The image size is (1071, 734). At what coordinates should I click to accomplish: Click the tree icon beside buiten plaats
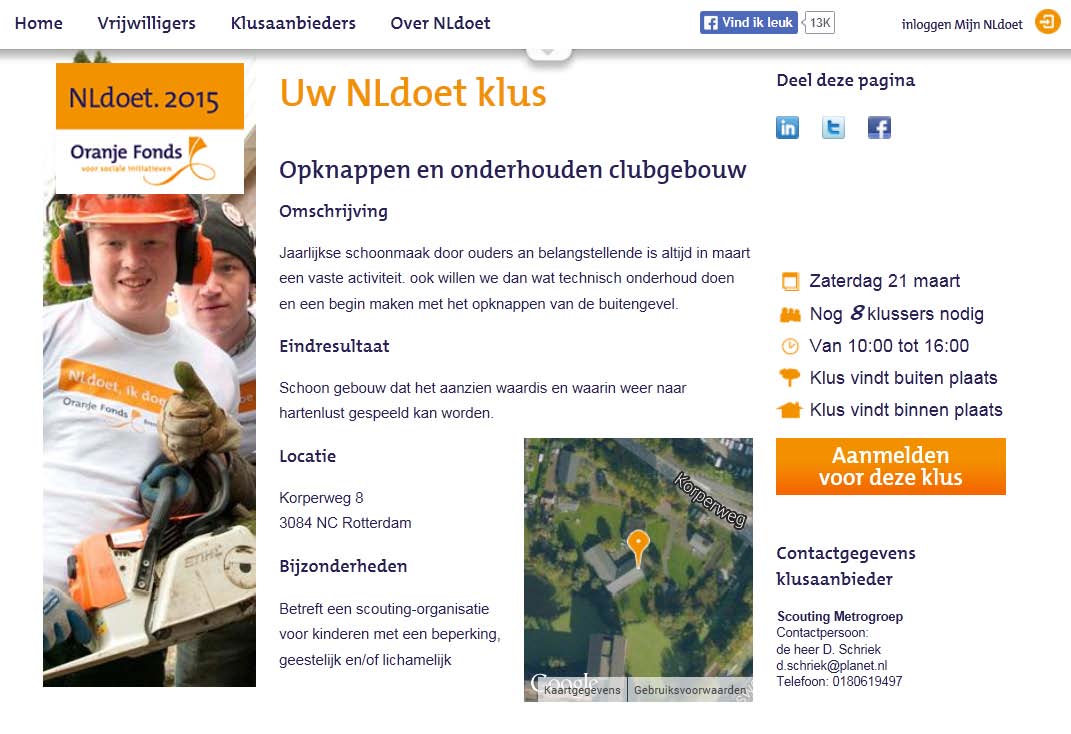pyautogui.click(x=790, y=378)
